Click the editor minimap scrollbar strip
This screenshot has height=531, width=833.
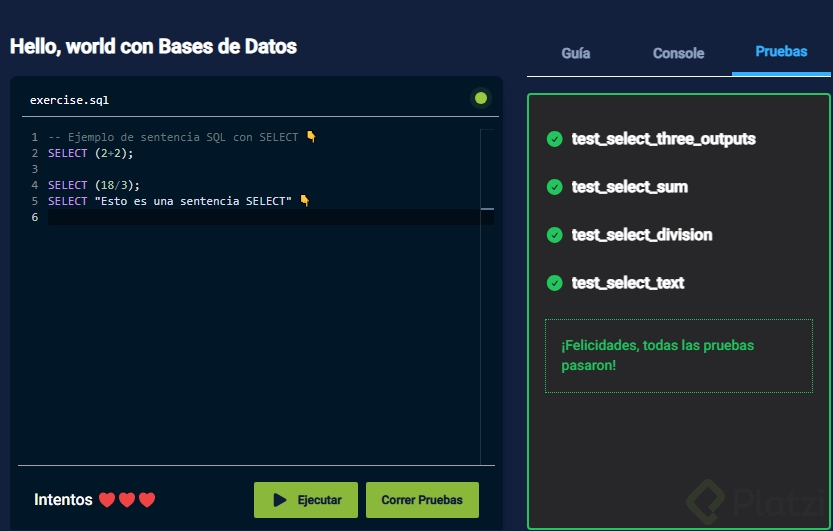pyautogui.click(x=487, y=296)
